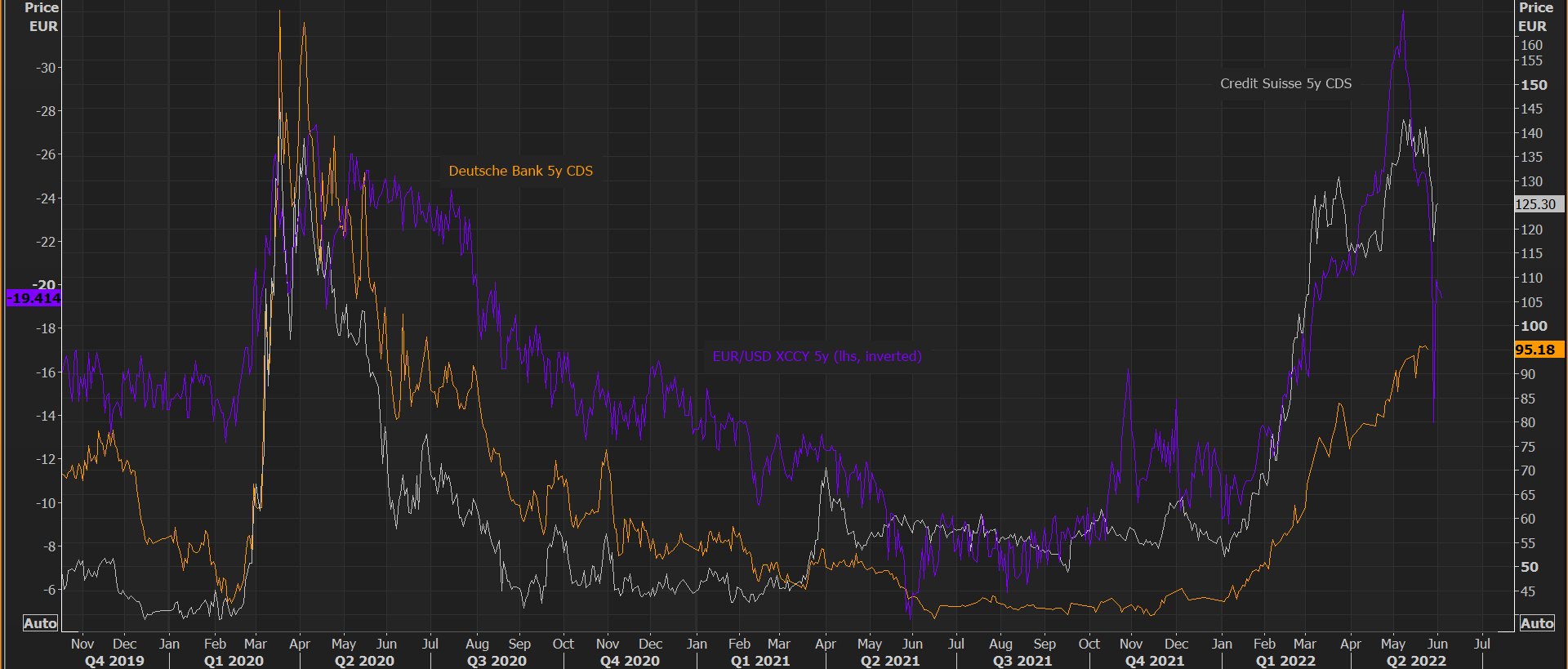Click the purple -19.414 value tag
Image resolution: width=1568 pixels, height=669 pixels.
33,298
